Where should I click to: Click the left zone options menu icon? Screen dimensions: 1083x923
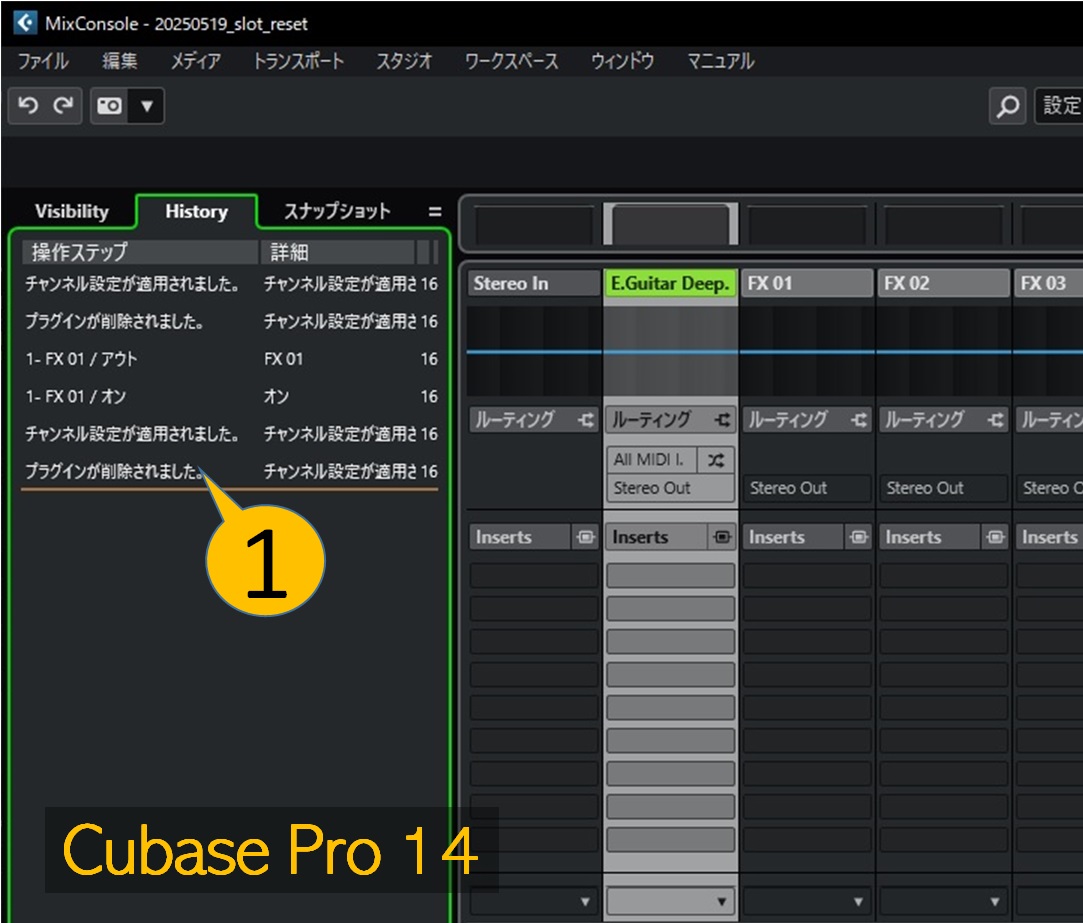[x=434, y=211]
